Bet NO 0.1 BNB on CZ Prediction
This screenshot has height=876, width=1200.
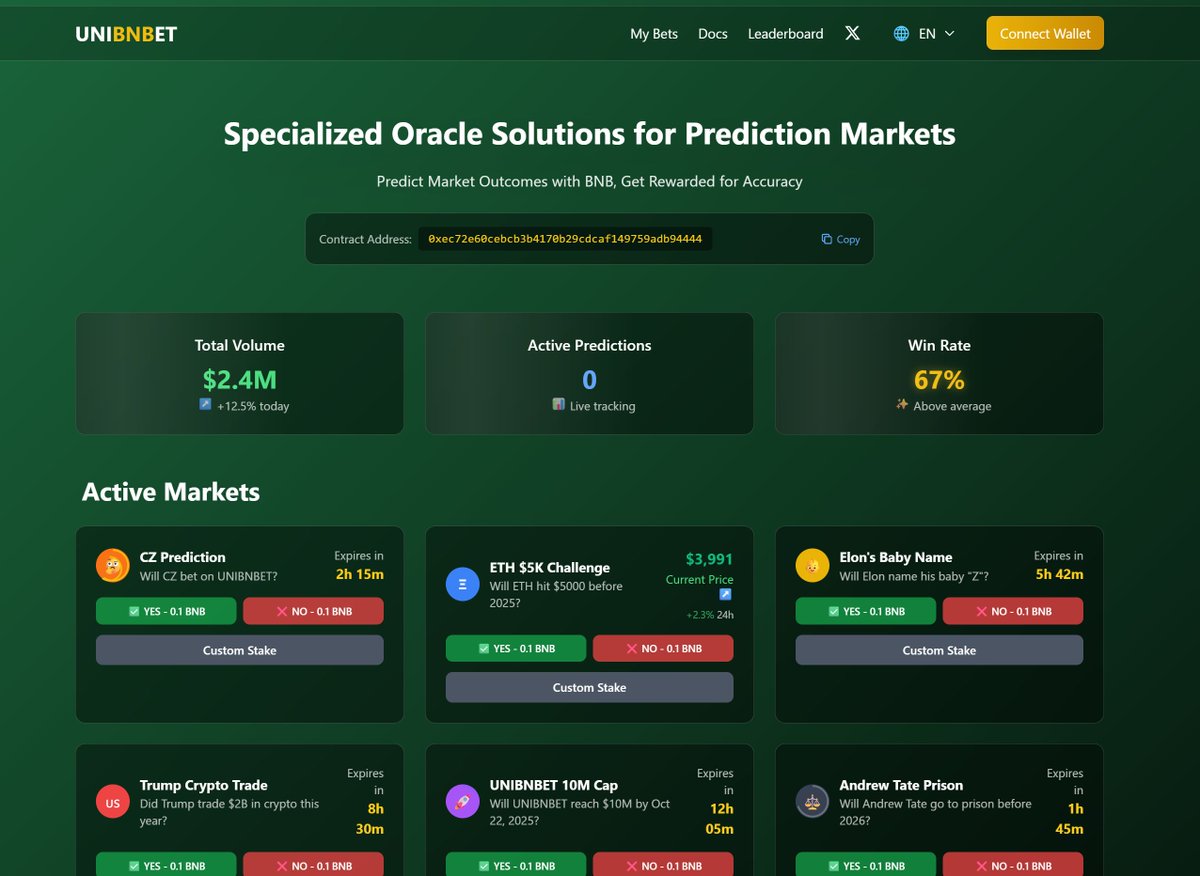point(313,611)
